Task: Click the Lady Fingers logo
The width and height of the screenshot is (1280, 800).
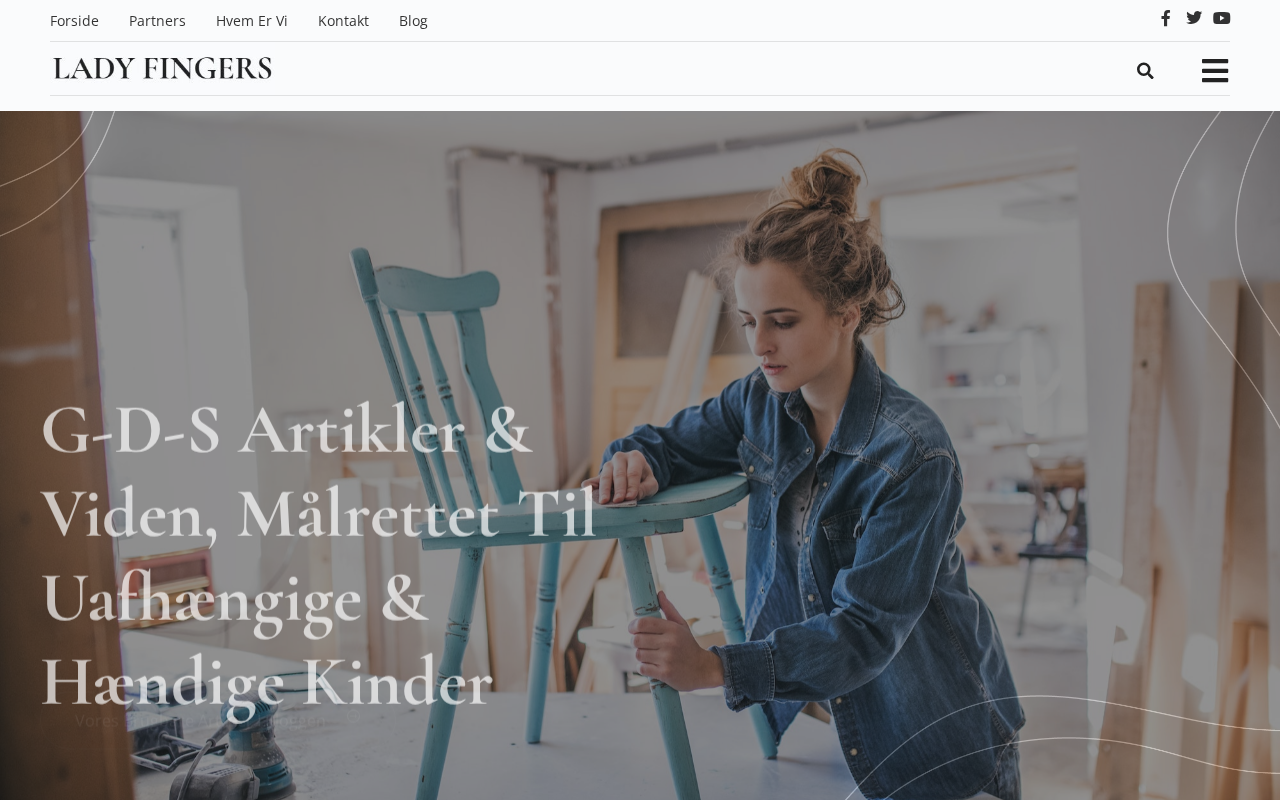Action: [x=162, y=68]
